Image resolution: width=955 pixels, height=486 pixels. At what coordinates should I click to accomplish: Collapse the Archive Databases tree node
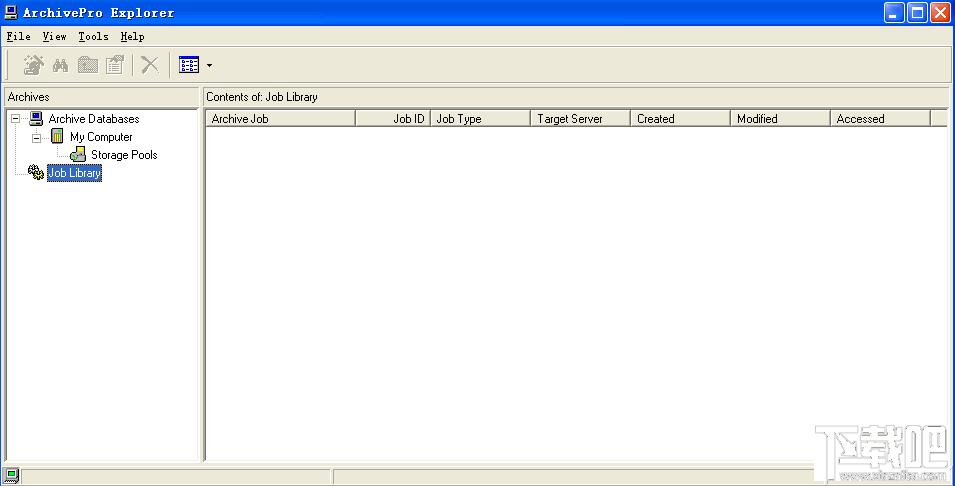pyautogui.click(x=15, y=119)
